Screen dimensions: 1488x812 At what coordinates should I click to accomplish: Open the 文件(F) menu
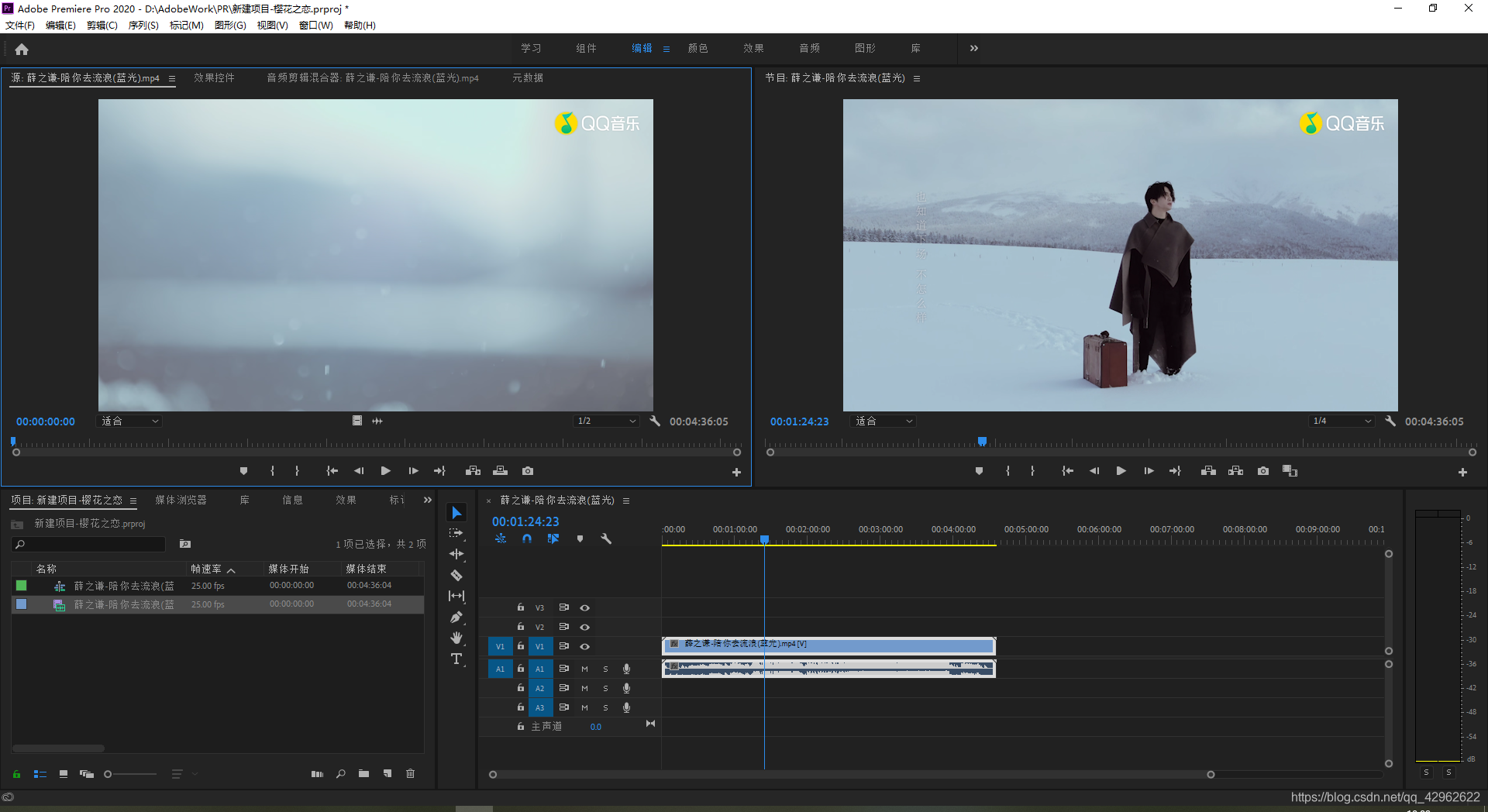[x=20, y=26]
